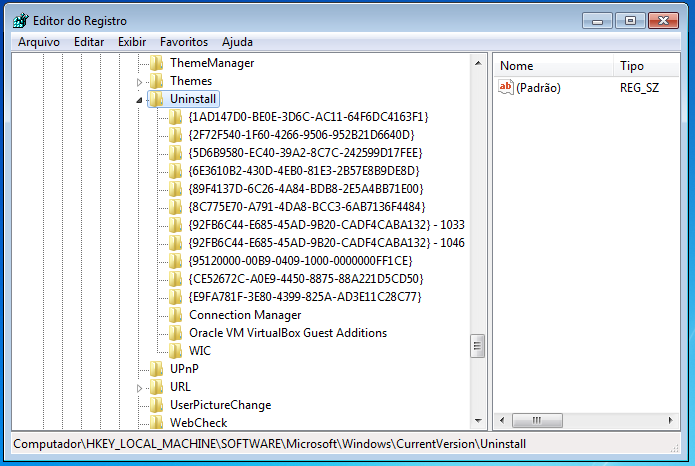The width and height of the screenshot is (695, 466).
Task: Click the WIC folder icon
Action: coord(176,351)
